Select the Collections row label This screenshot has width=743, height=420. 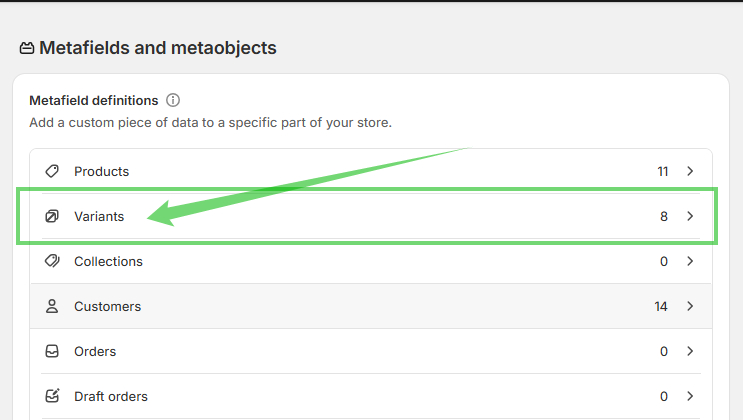pos(108,261)
